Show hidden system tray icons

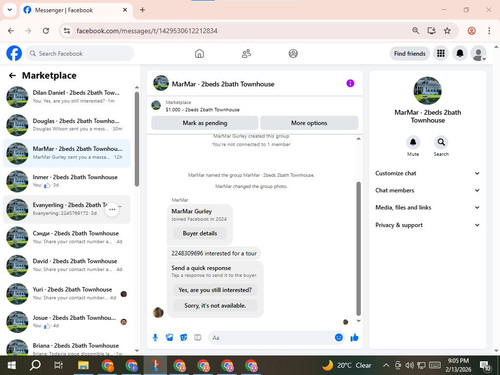(386, 365)
